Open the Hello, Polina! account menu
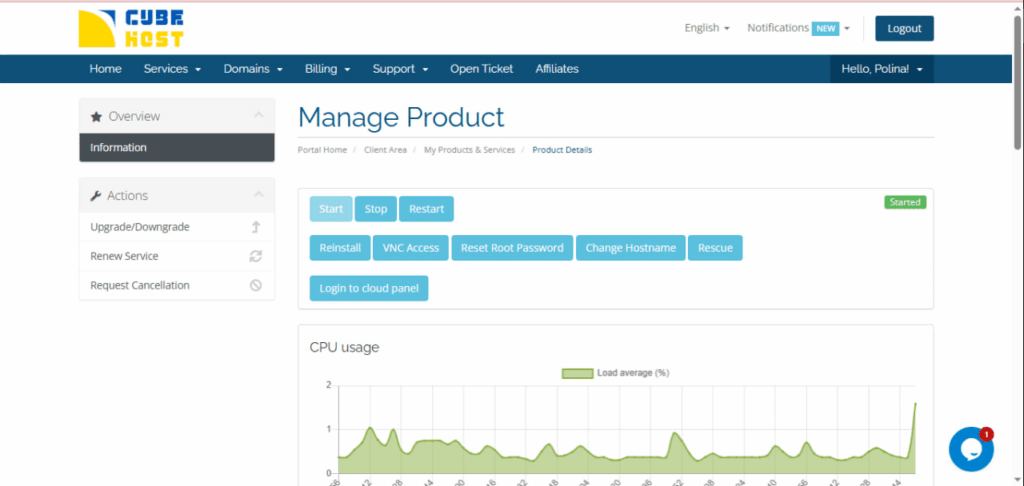Image resolution: width=1024 pixels, height=486 pixels. coord(881,69)
